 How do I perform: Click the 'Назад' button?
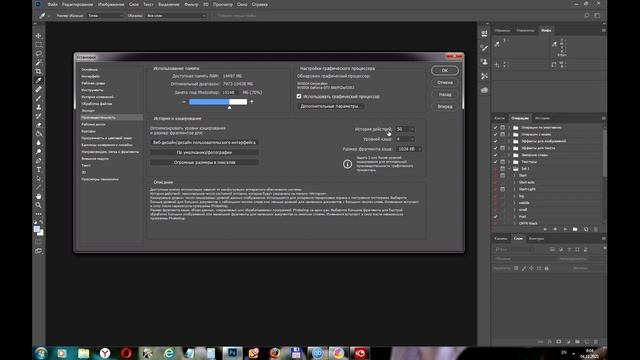tap(445, 94)
